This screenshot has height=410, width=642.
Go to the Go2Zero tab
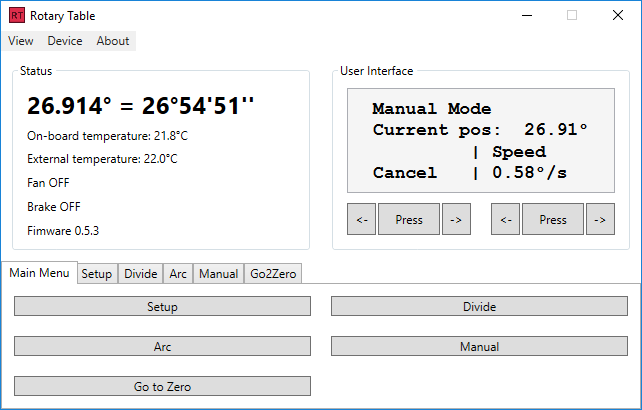click(x=272, y=274)
